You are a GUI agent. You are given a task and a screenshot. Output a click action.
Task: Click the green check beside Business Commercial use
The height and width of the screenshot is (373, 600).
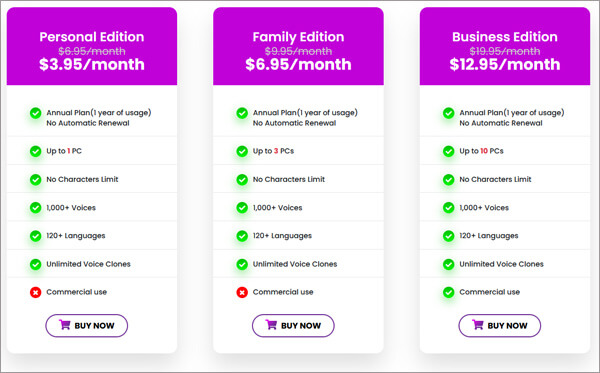(448, 293)
